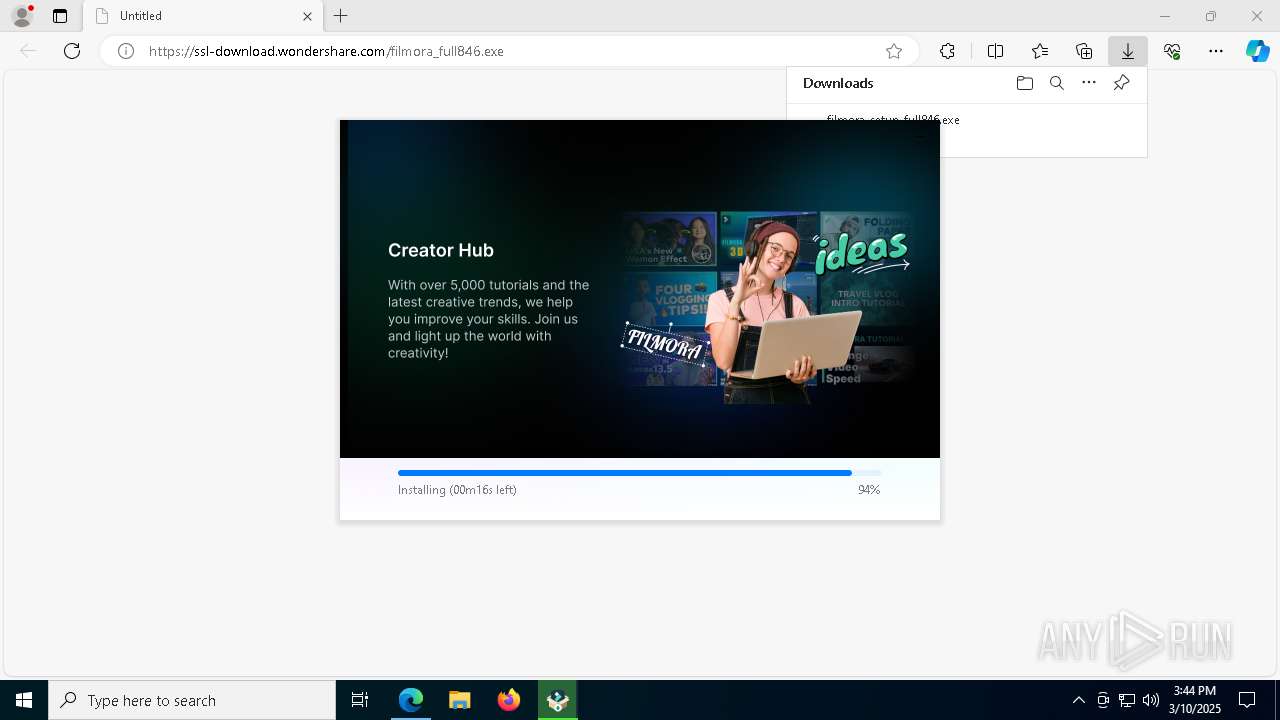
Task: Click the installer progress bar
Action: click(x=640, y=473)
